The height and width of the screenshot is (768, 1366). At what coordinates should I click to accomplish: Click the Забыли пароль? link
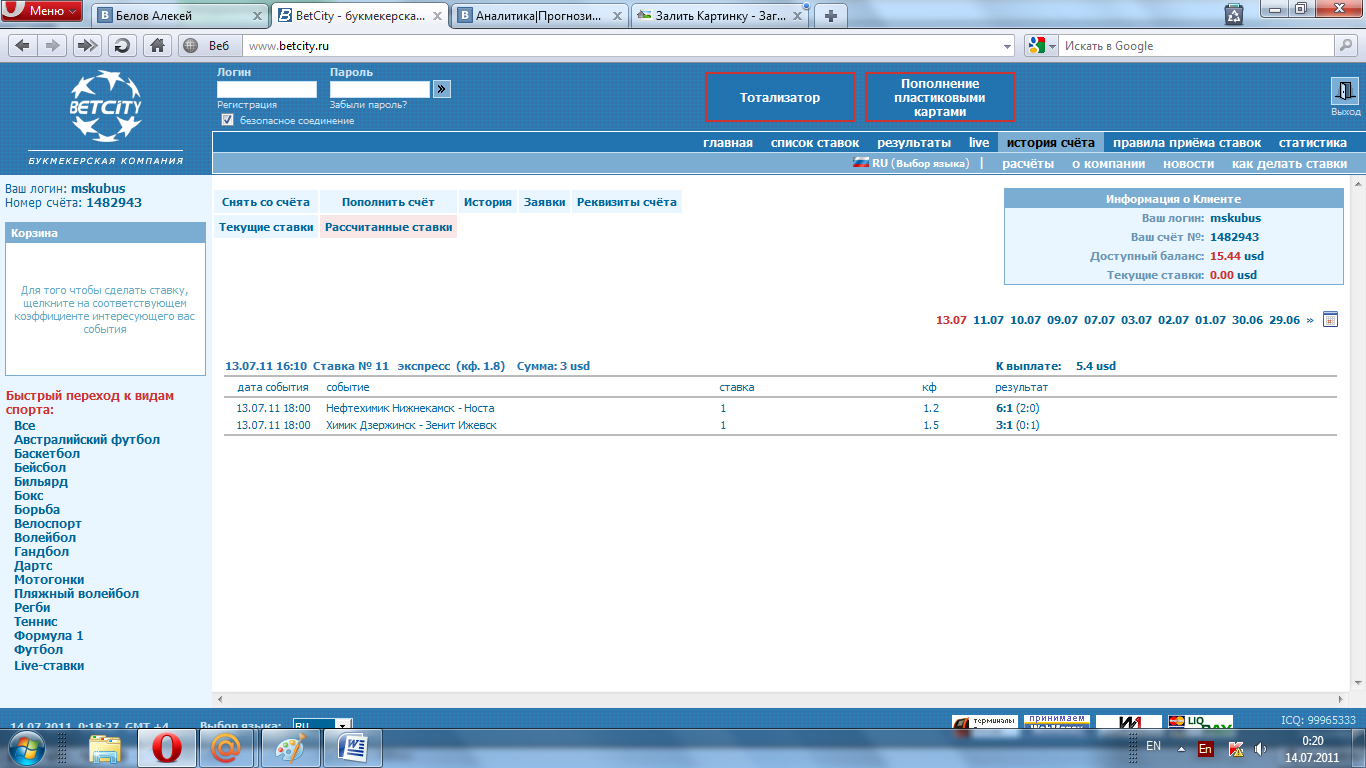[x=368, y=104]
